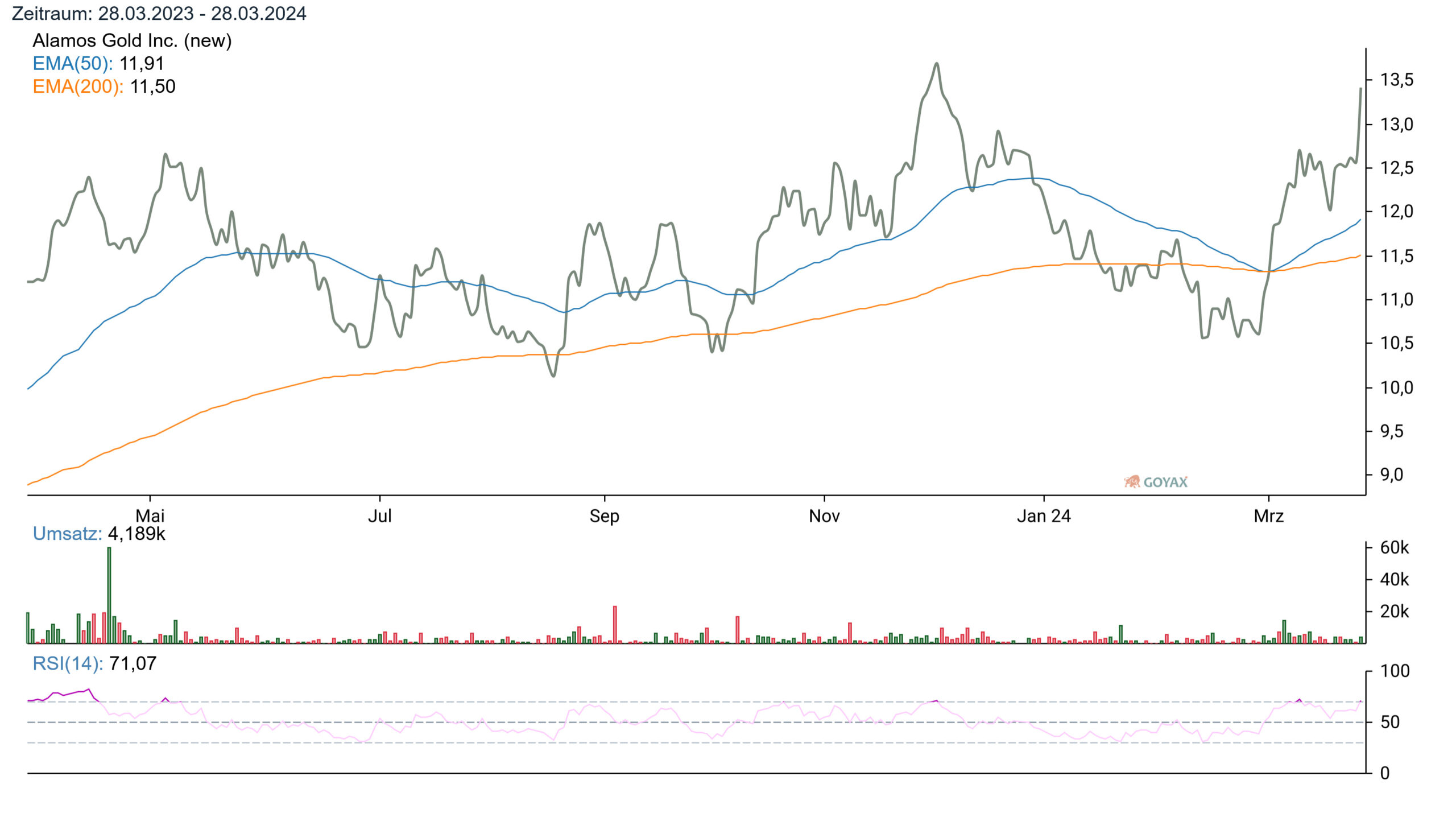
Task: Click the 20k volume axis label
Action: click(1395, 611)
